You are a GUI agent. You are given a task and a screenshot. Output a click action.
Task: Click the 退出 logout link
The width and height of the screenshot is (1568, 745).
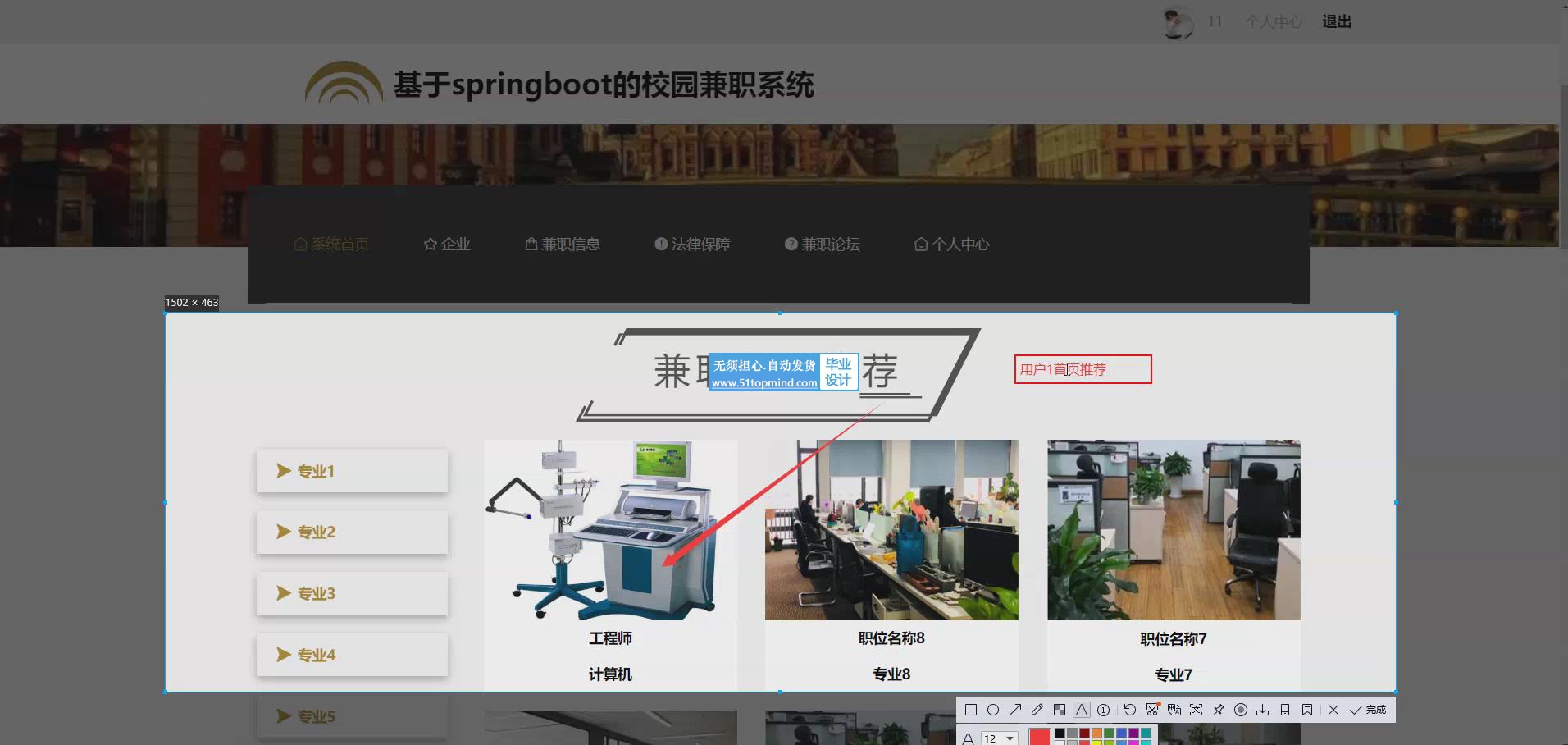(x=1337, y=22)
